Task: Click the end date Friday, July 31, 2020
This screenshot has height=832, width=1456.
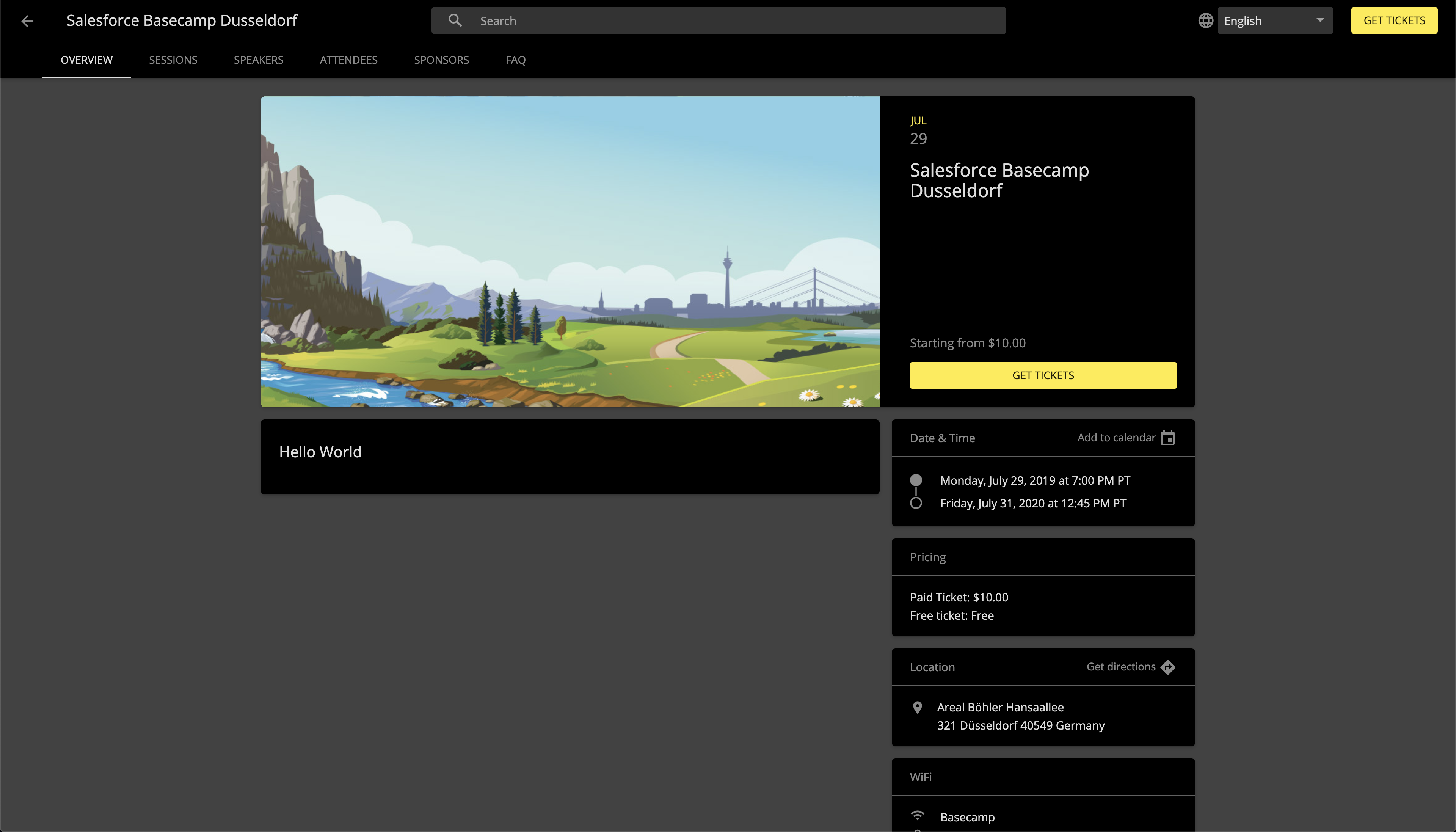Action: (x=1033, y=504)
